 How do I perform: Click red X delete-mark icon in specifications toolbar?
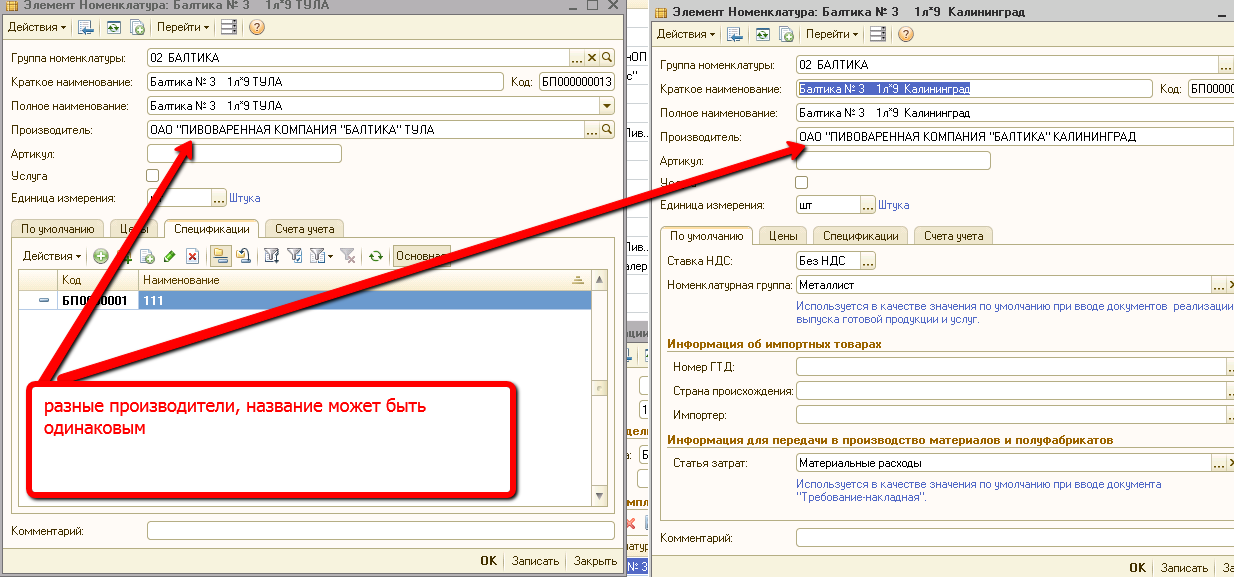coord(193,256)
